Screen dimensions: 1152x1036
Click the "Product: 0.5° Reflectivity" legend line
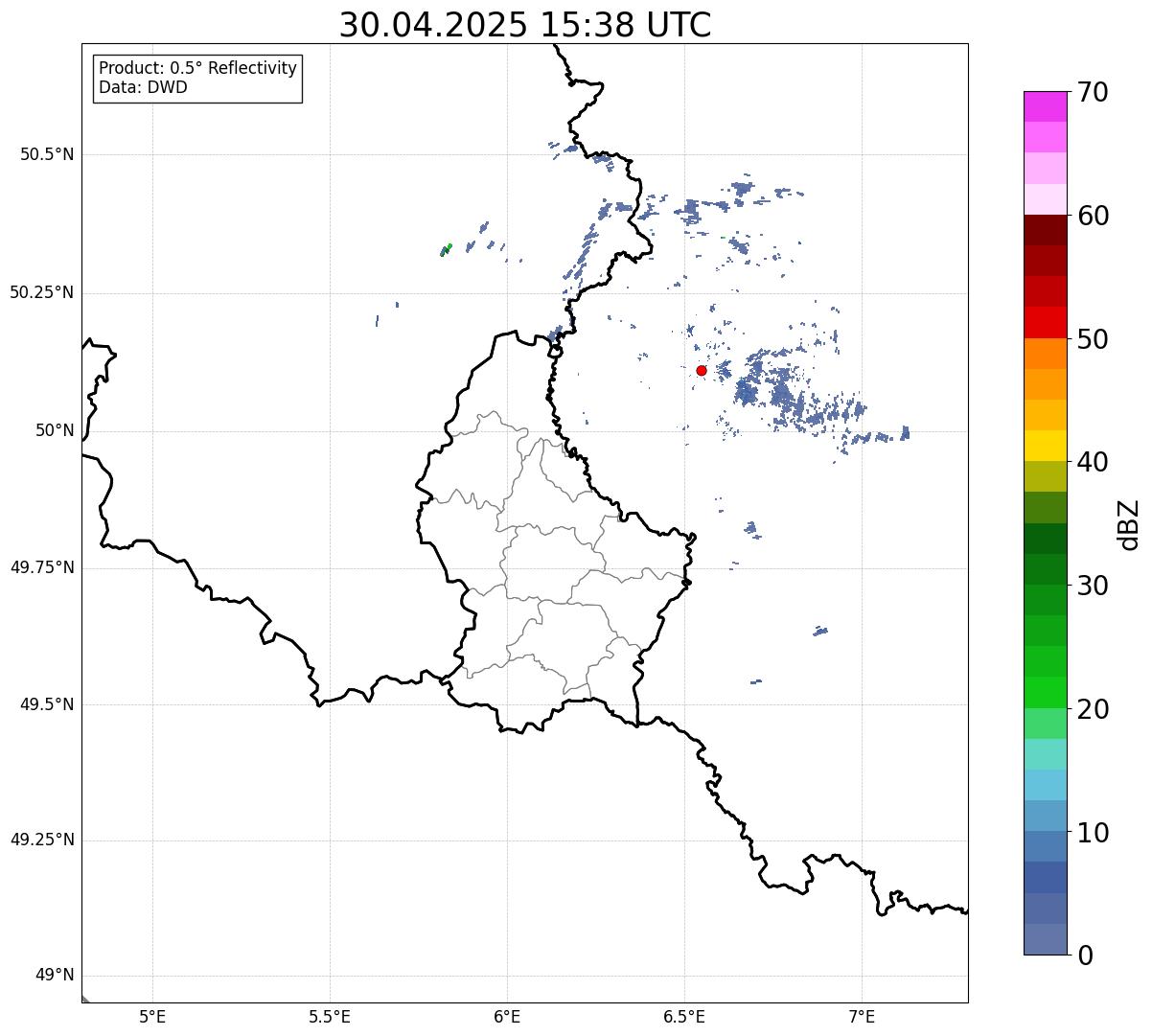coord(197,68)
